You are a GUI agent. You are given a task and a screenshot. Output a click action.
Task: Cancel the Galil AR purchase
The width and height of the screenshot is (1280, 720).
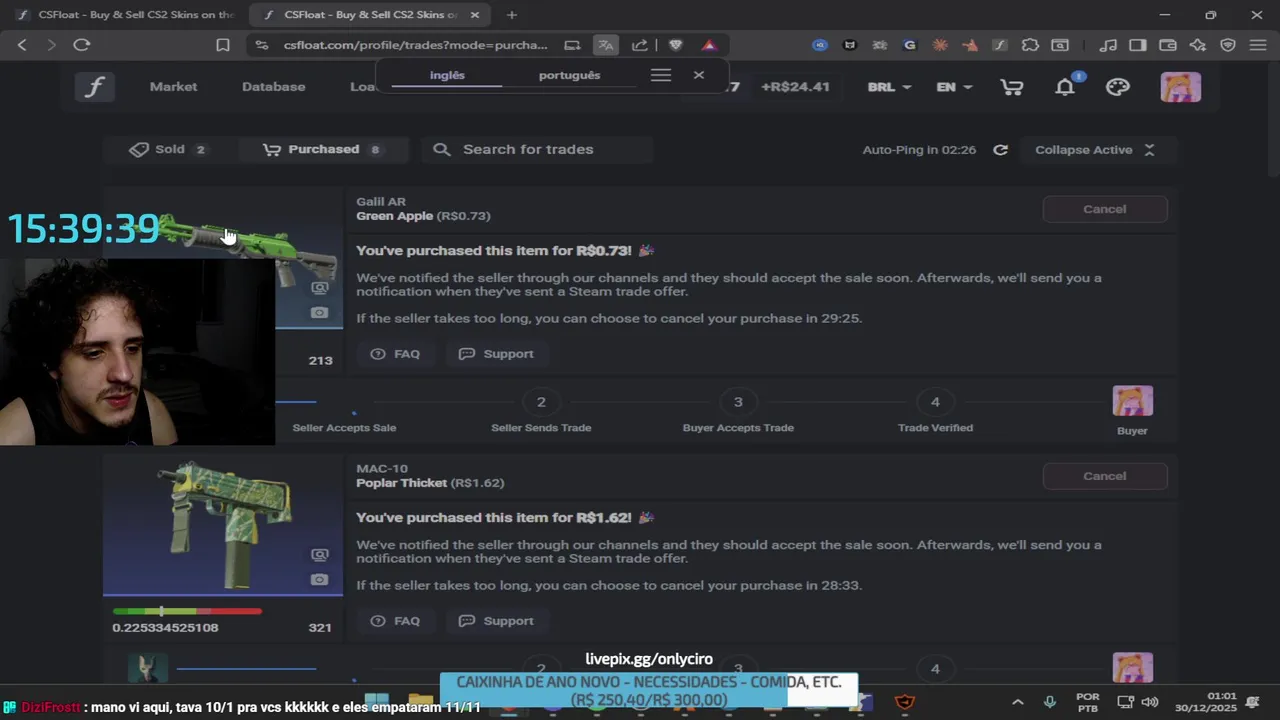tap(1105, 209)
